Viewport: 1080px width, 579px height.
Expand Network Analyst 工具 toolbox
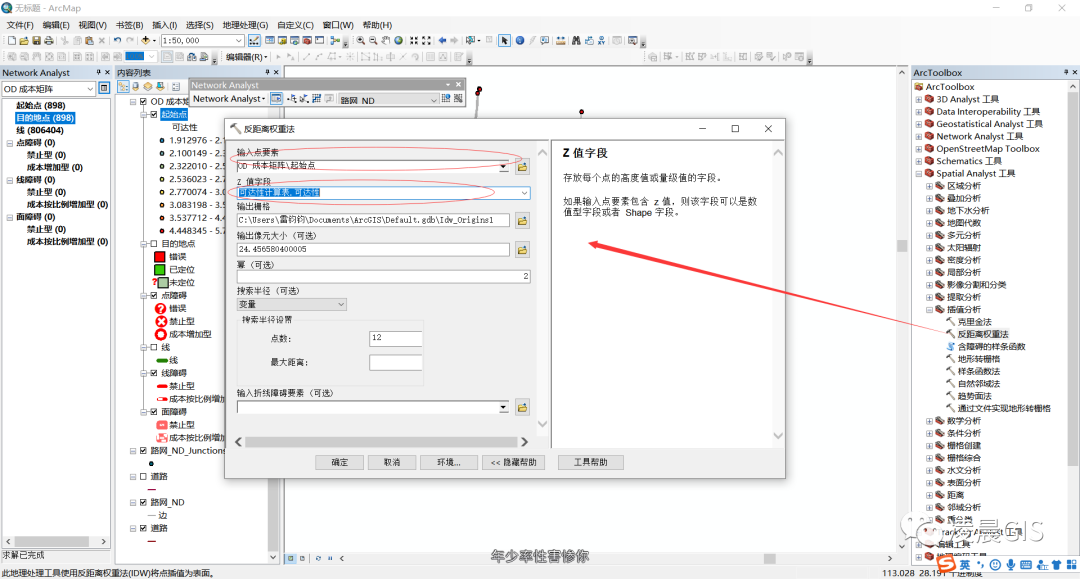918,136
